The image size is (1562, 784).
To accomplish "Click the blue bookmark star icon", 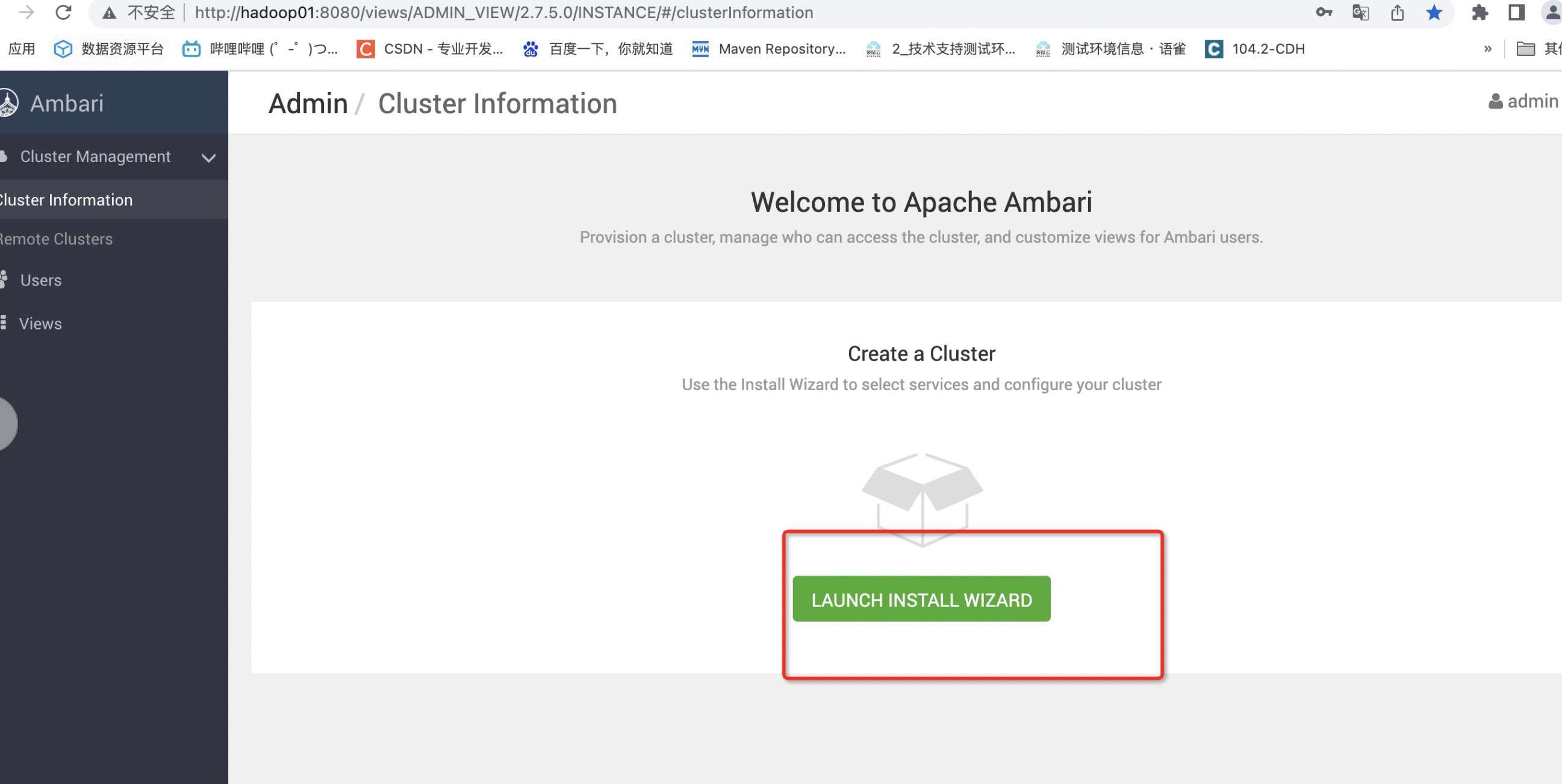I will pyautogui.click(x=1434, y=12).
